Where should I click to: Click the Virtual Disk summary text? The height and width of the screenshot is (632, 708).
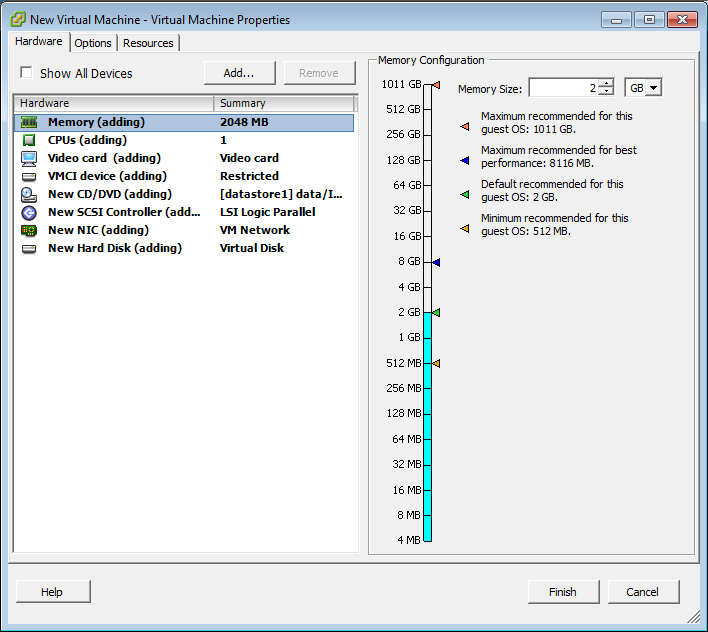pos(252,248)
